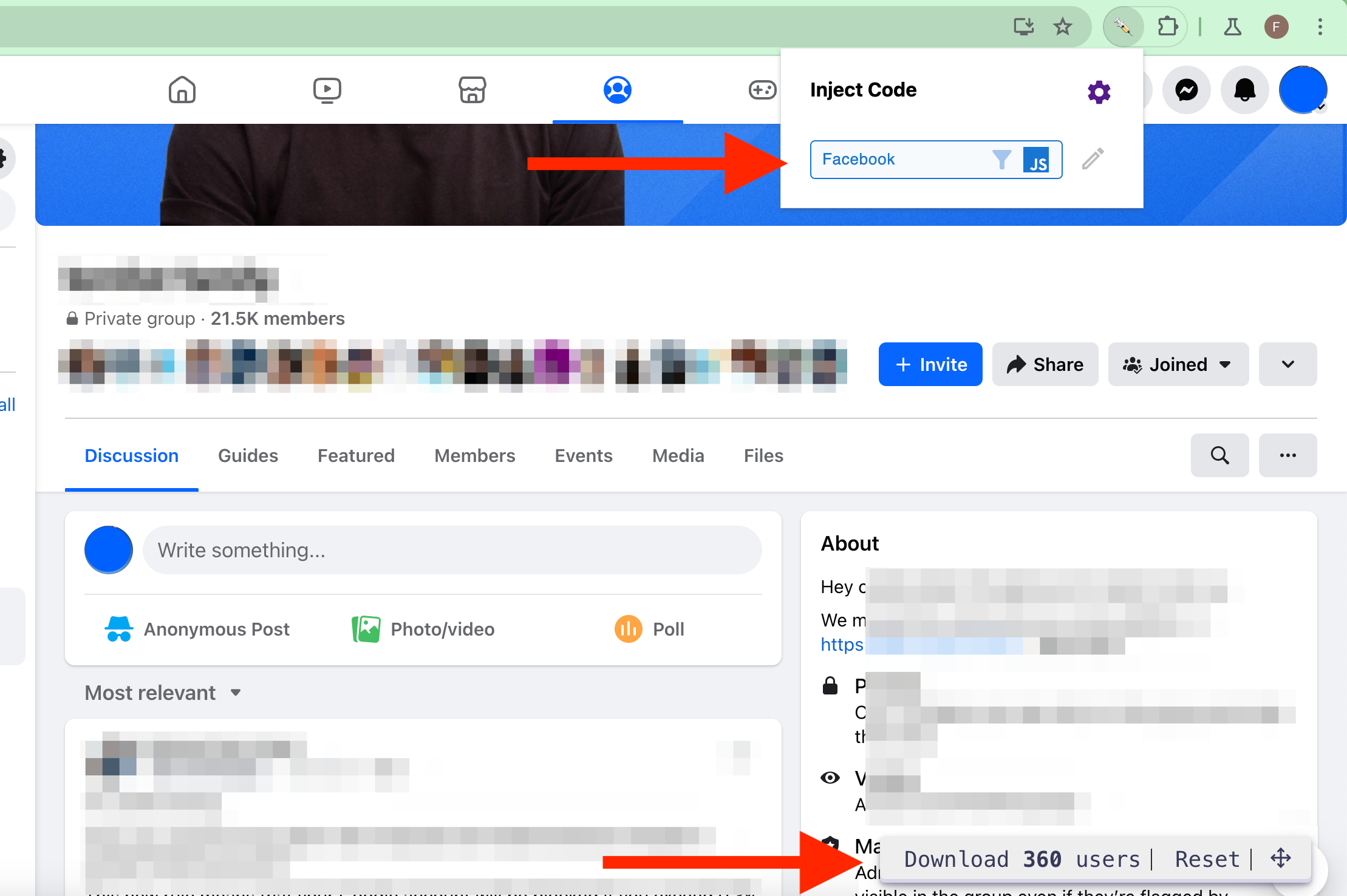Open the browser Extensions puzzle icon
This screenshot has height=896, width=1347.
(x=1167, y=27)
